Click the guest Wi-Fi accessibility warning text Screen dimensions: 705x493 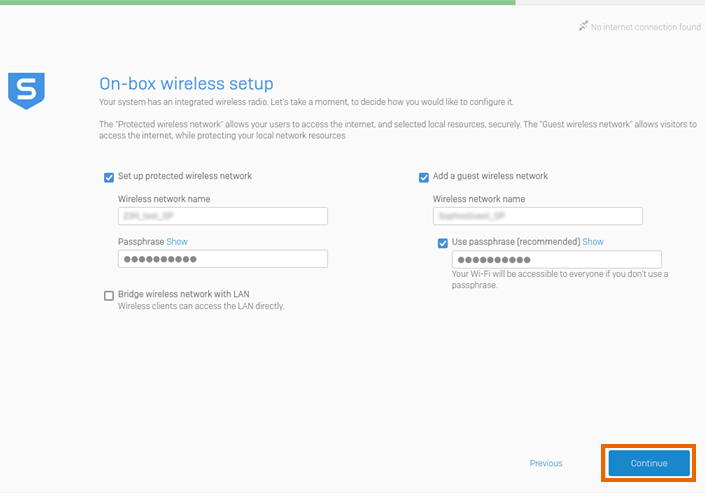pos(560,279)
